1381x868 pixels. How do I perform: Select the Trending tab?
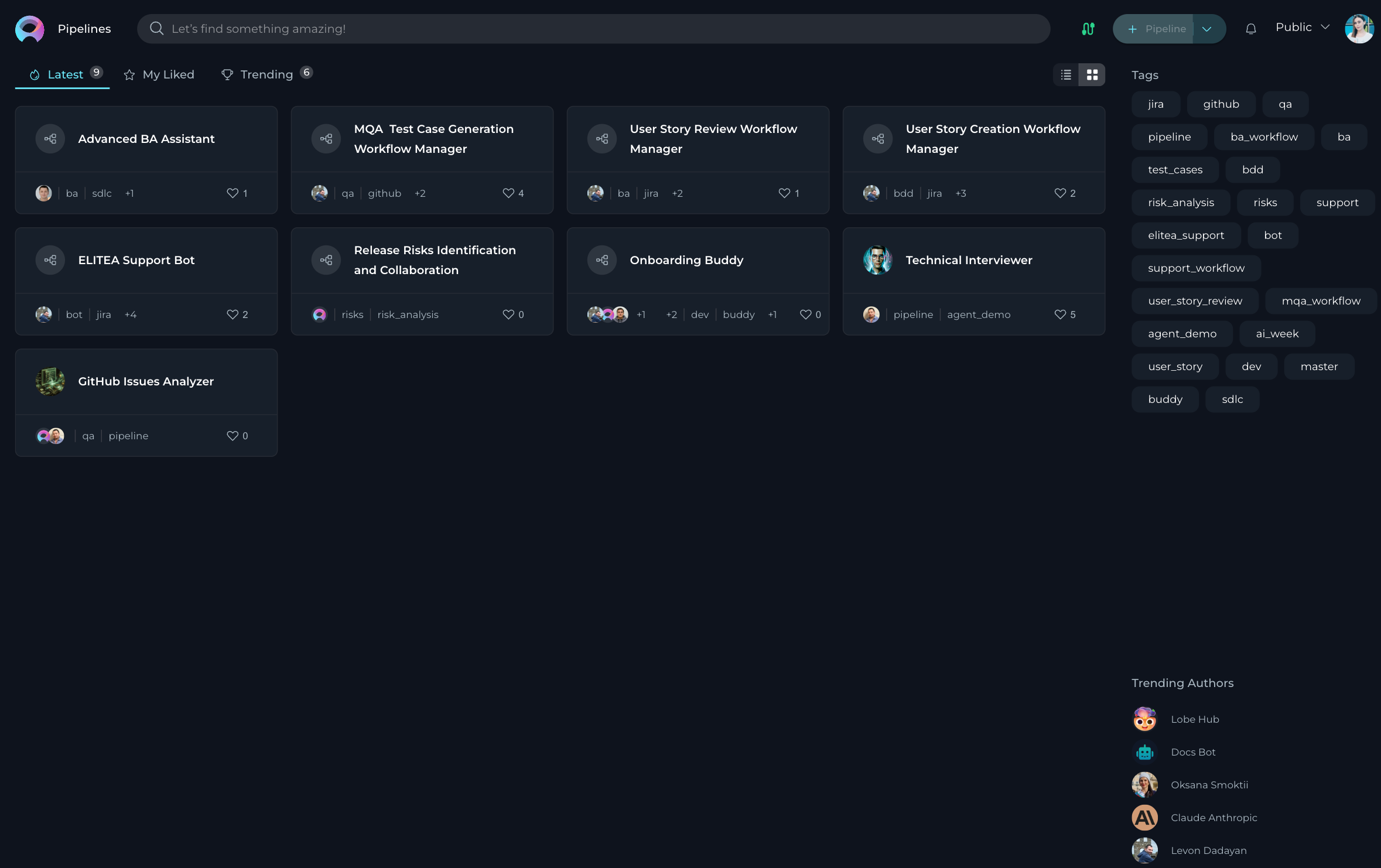coord(266,75)
